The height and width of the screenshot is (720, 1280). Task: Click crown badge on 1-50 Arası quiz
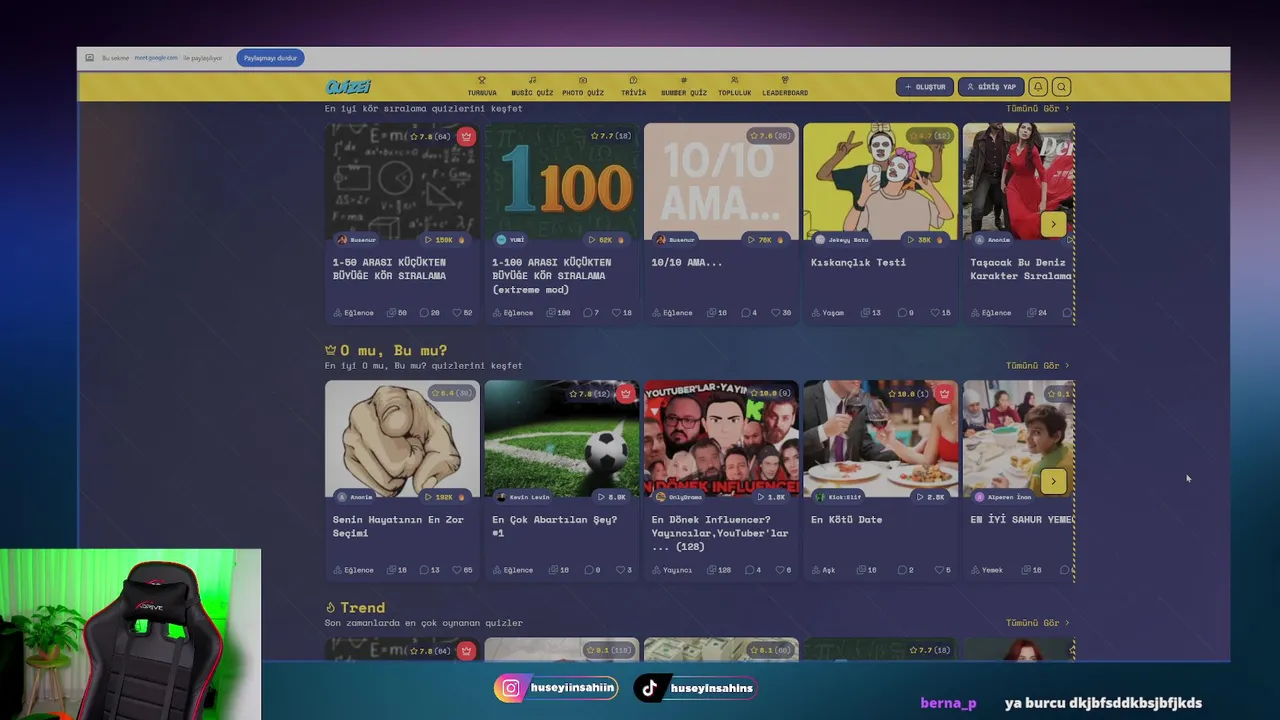click(x=466, y=136)
